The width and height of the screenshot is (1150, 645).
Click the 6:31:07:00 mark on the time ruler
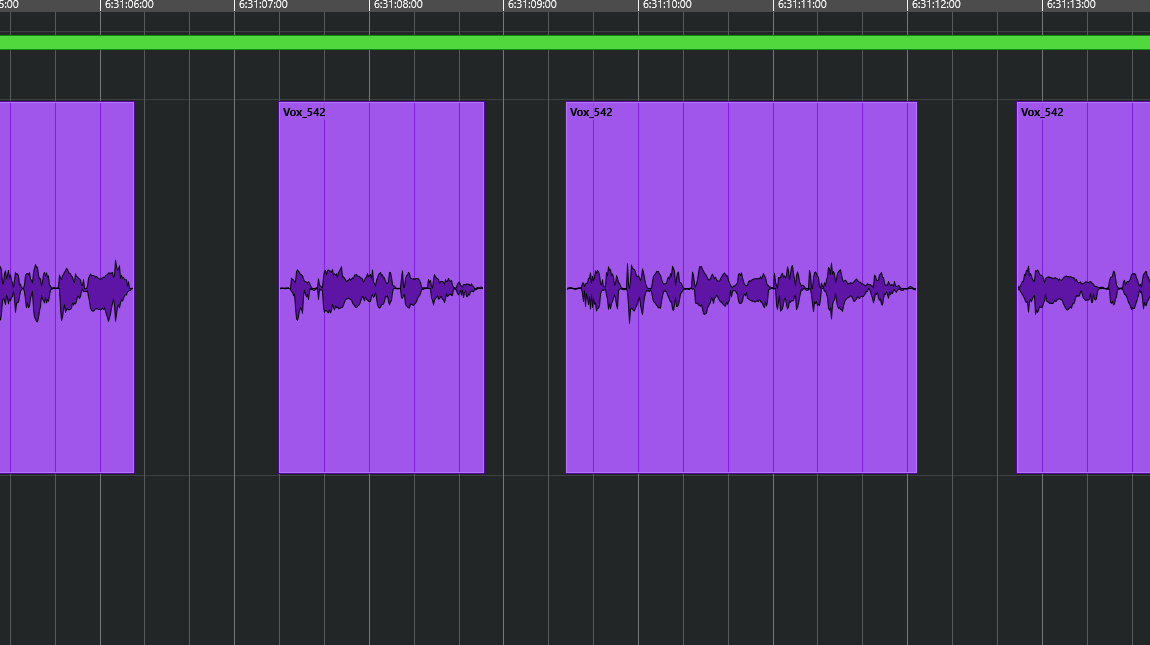click(x=263, y=4)
